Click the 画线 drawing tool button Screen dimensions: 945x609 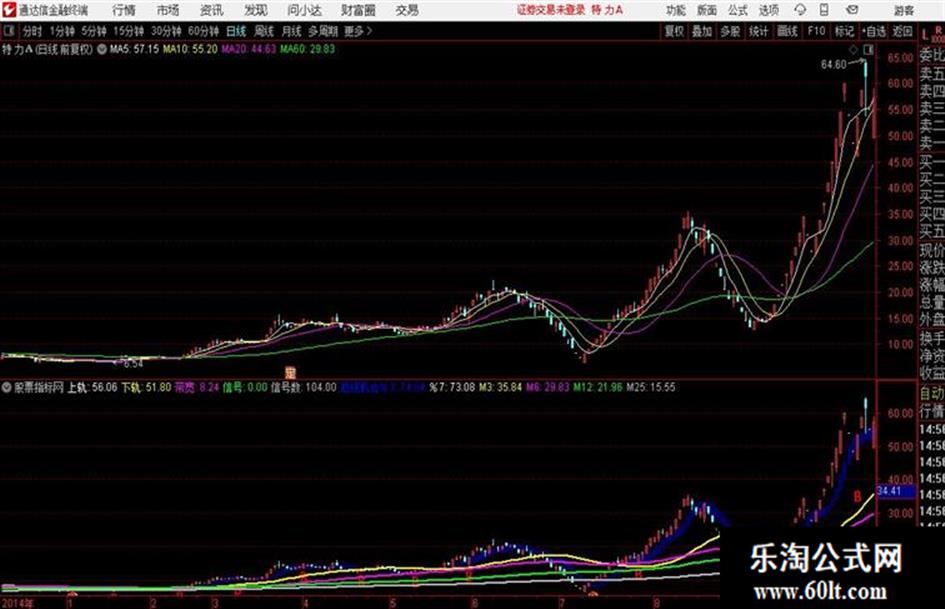click(787, 31)
